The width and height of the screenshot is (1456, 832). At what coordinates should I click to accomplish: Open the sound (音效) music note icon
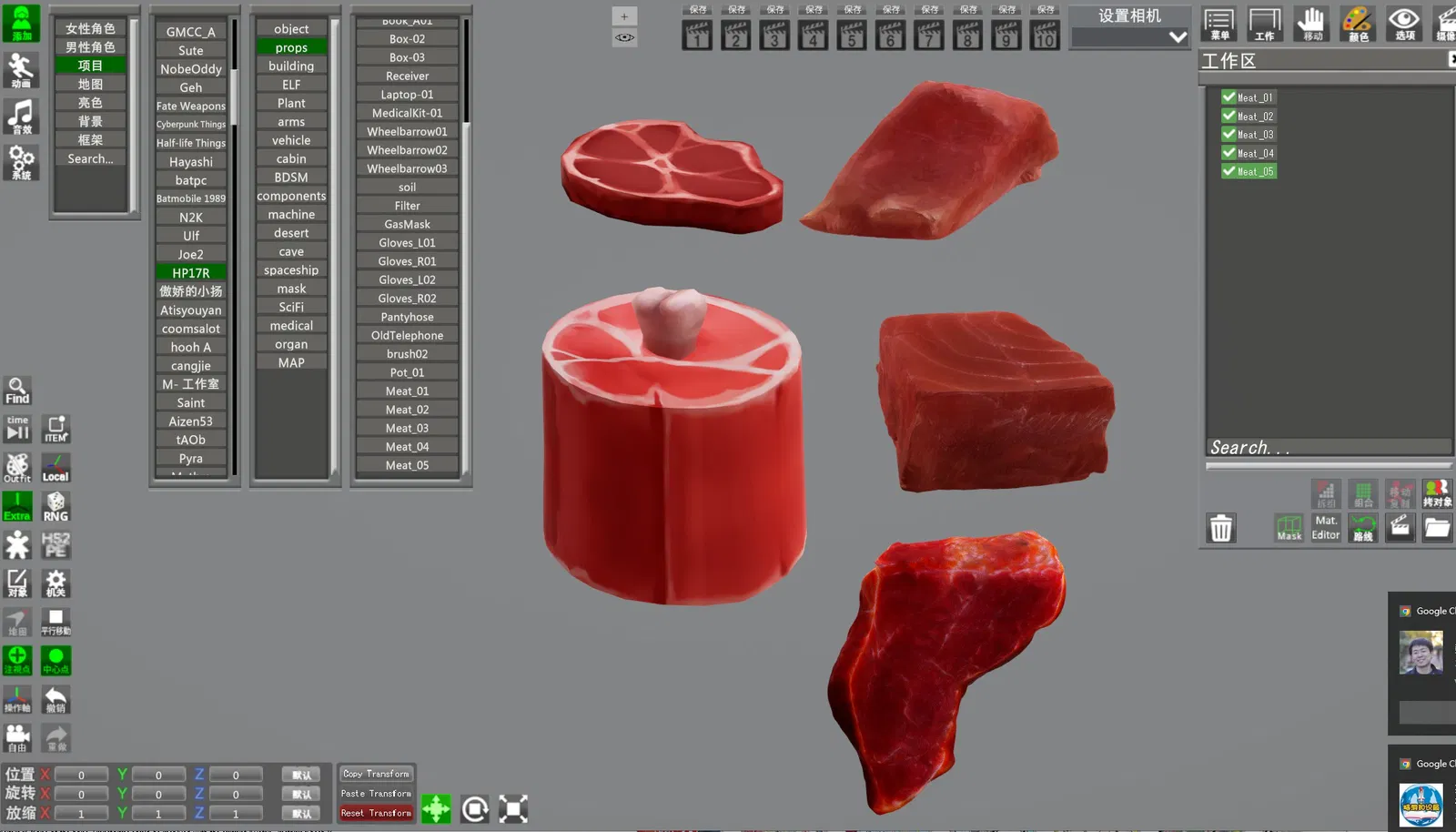click(20, 116)
